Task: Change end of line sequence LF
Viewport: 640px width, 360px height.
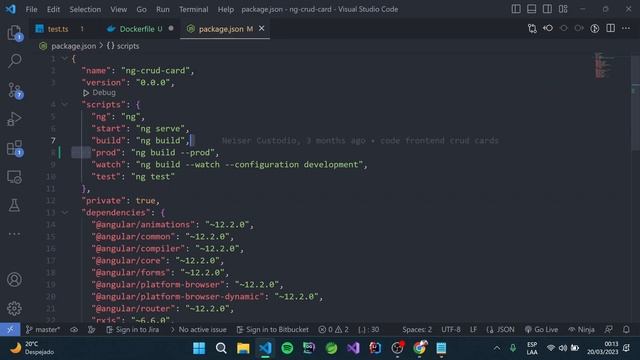Action: [x=473, y=329]
